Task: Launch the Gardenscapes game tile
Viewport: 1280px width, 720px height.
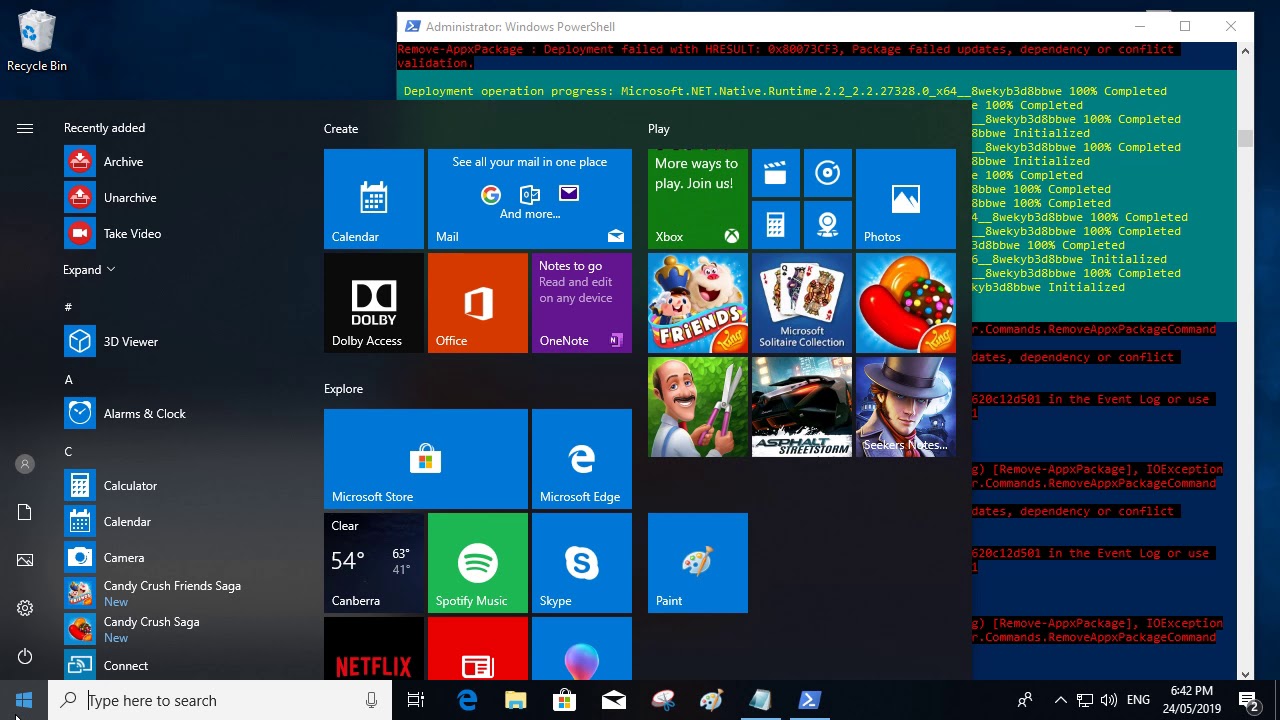Action: [698, 407]
